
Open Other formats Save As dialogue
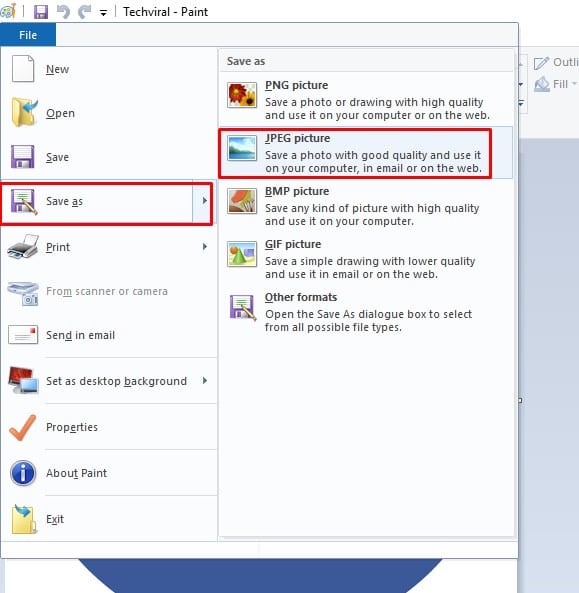366,312
